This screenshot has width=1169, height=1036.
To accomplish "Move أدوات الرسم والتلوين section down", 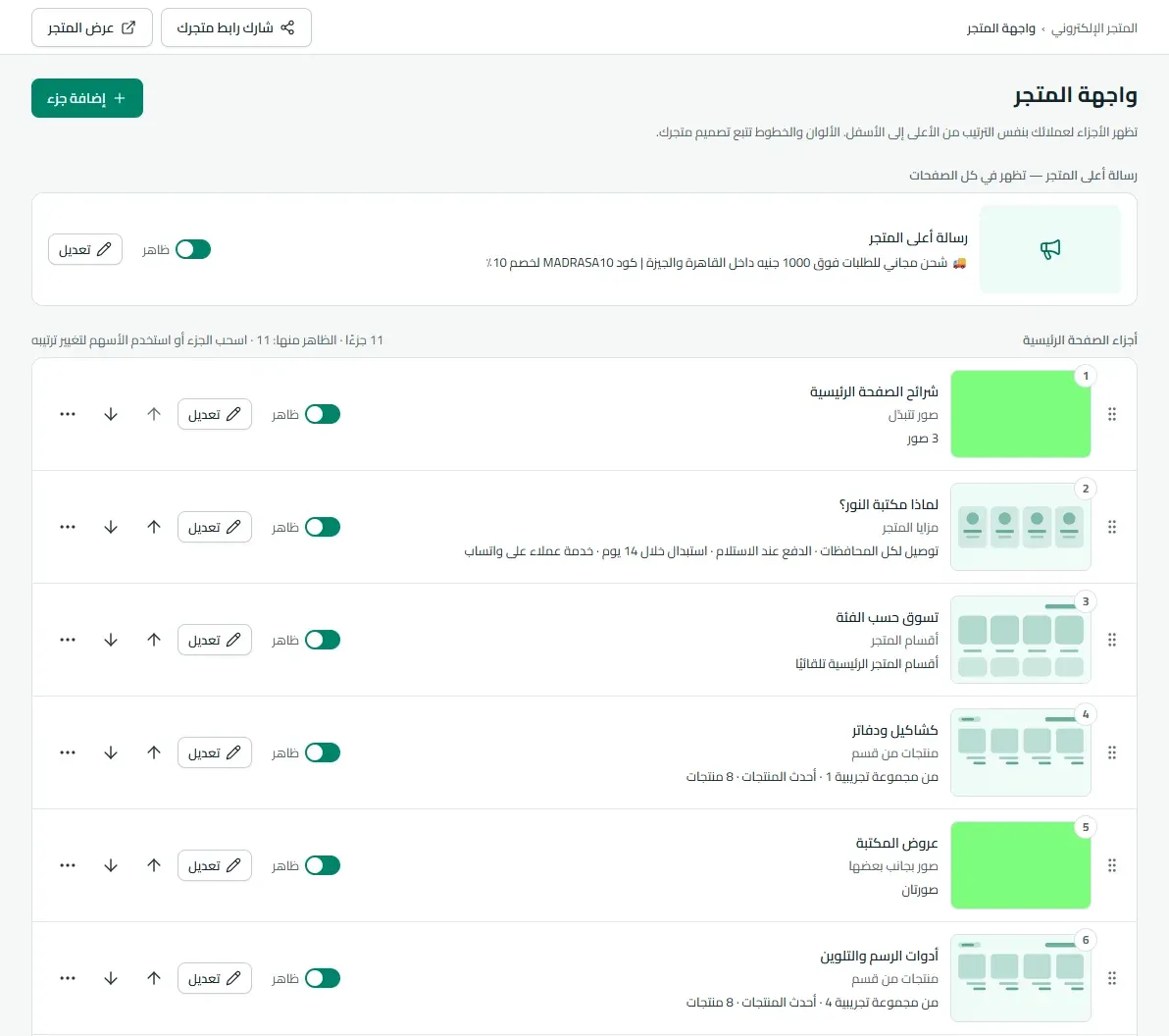I will coord(111,978).
